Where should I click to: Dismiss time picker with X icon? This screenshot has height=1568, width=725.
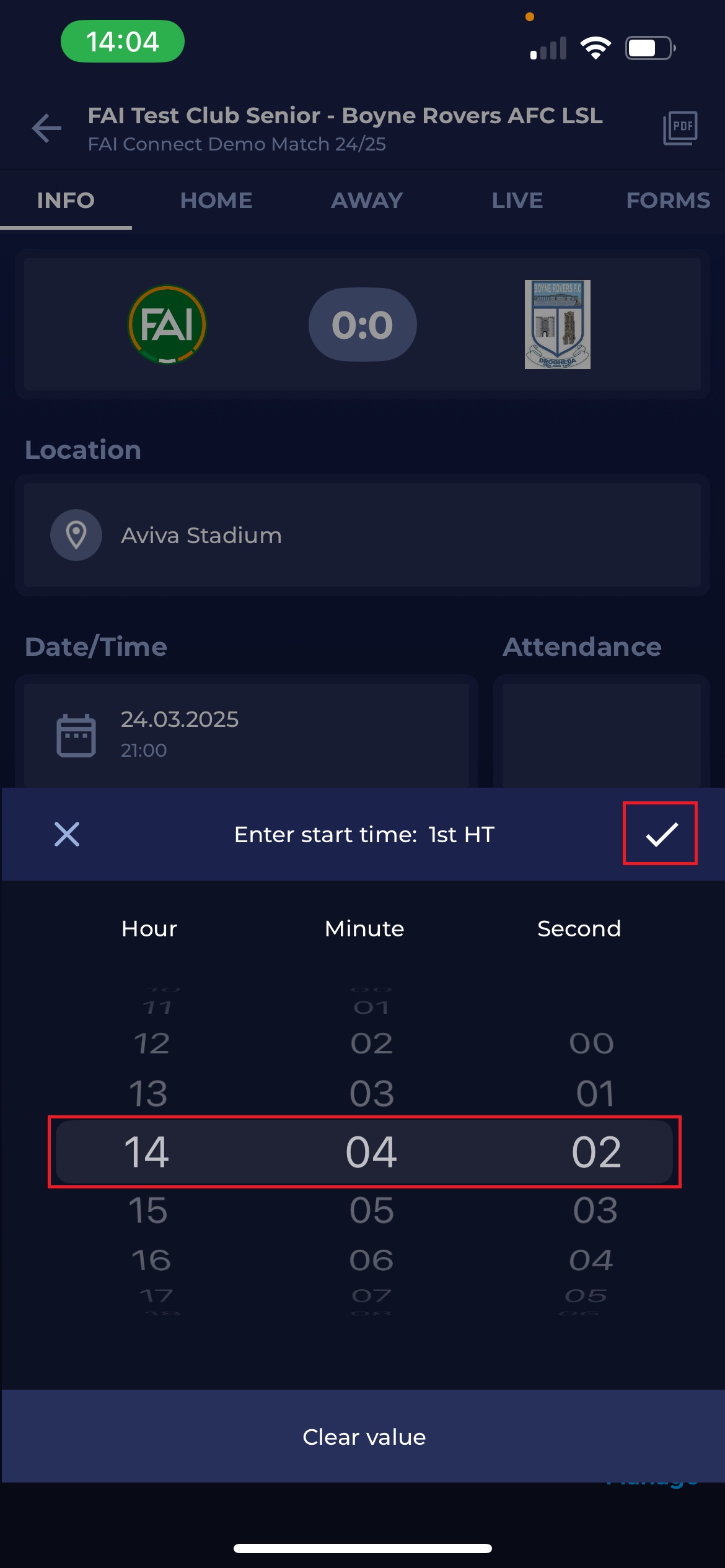(67, 834)
